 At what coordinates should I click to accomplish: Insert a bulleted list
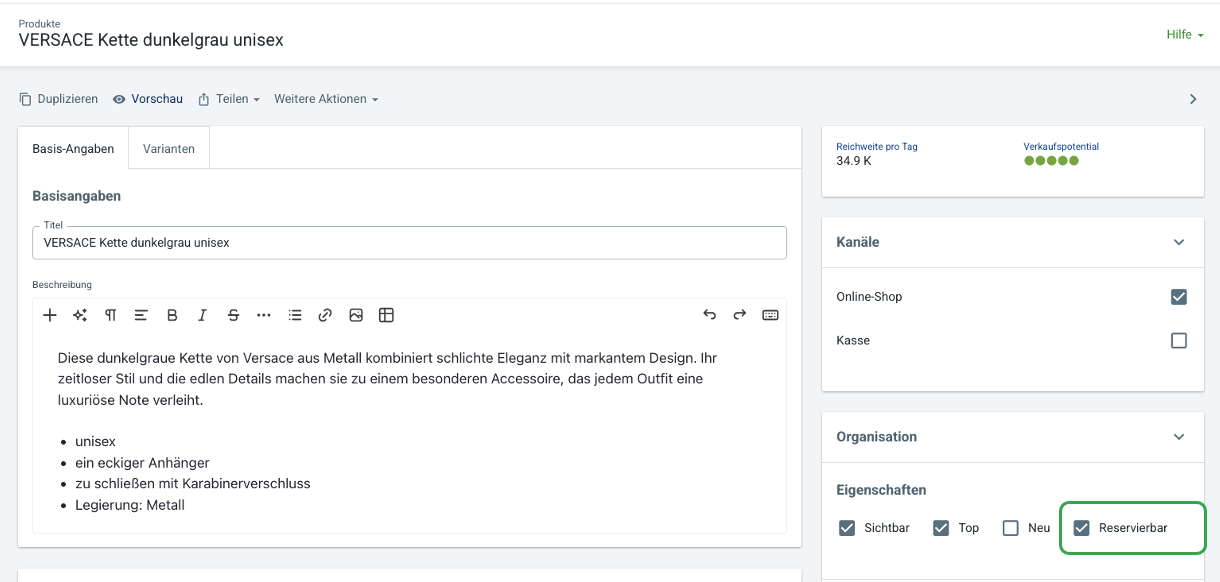295,315
